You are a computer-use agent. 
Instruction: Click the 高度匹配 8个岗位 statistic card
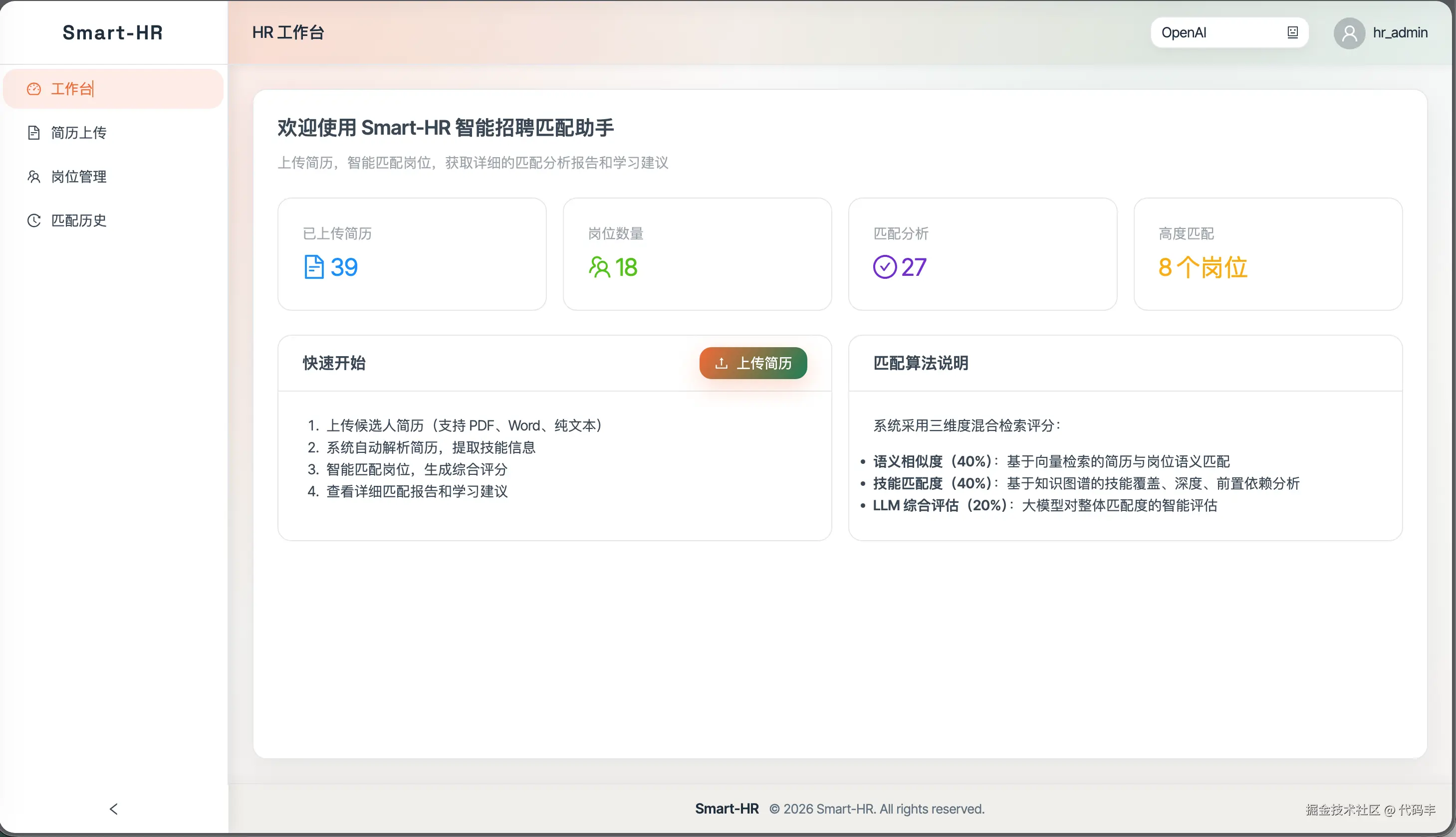tap(1267, 254)
